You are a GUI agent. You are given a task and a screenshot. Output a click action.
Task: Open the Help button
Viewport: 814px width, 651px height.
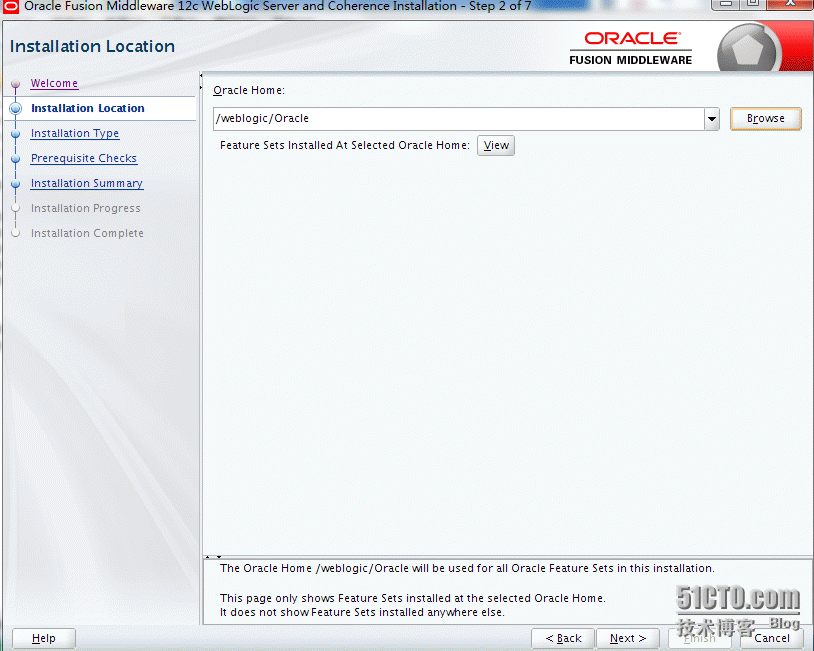pyautogui.click(x=44, y=638)
